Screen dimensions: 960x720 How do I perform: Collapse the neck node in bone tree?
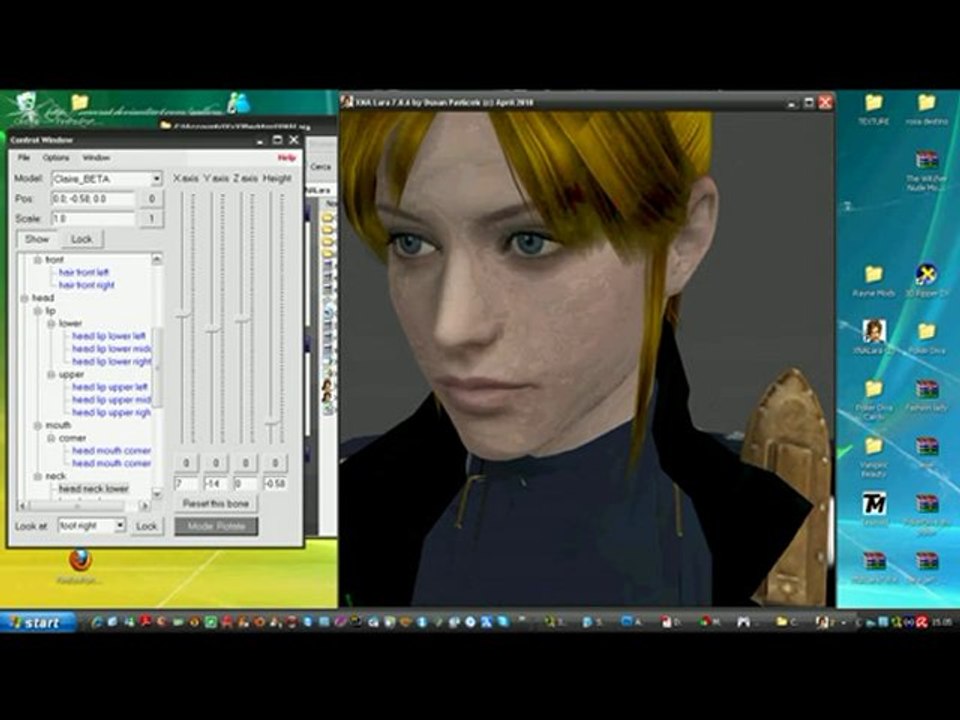[38, 476]
